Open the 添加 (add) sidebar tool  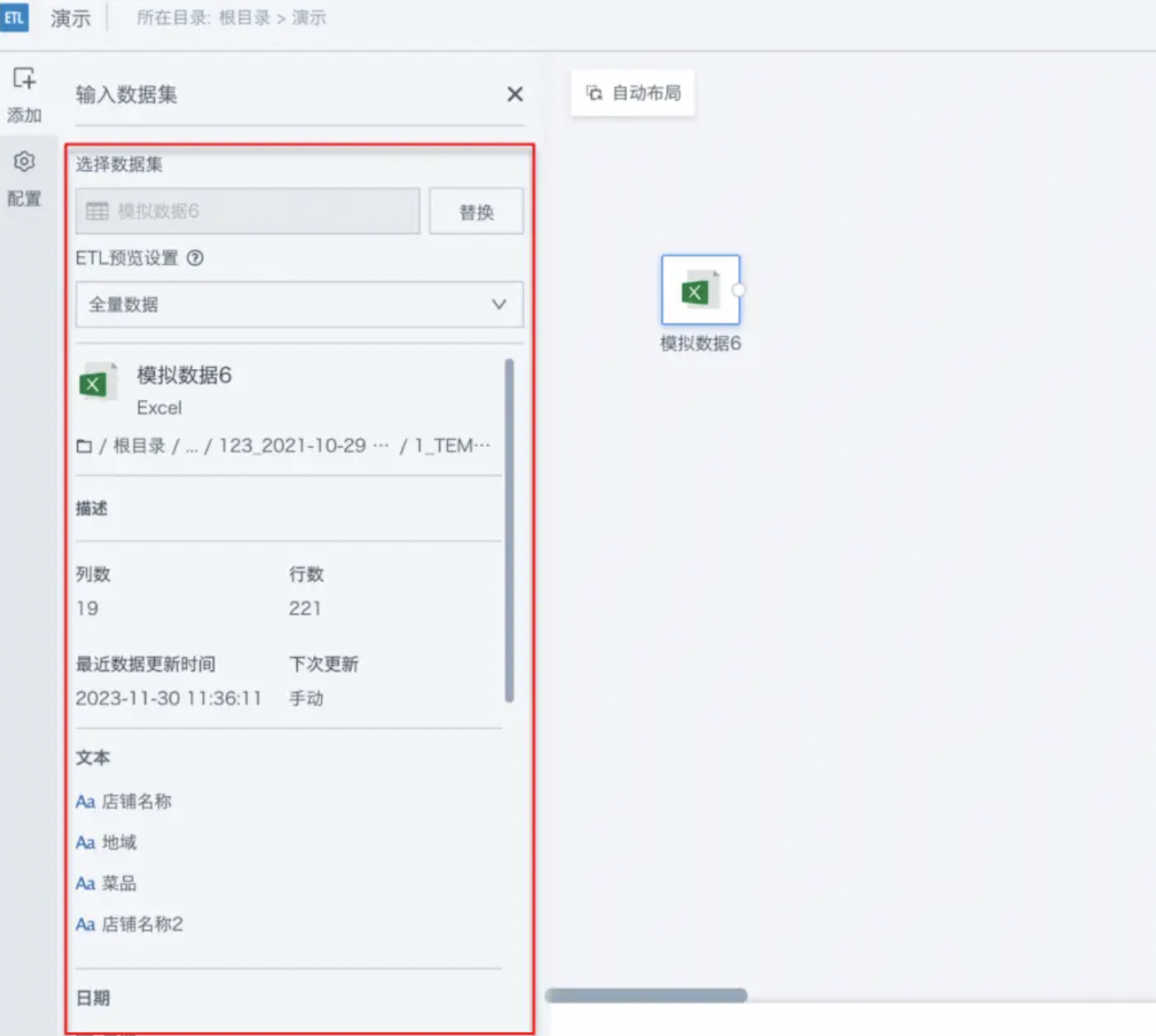[24, 93]
